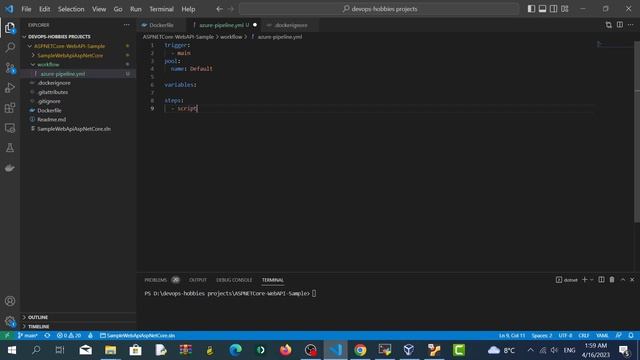Screen dimensions: 640x360
Task: Open the Search view in activity bar
Action: tap(10, 47)
